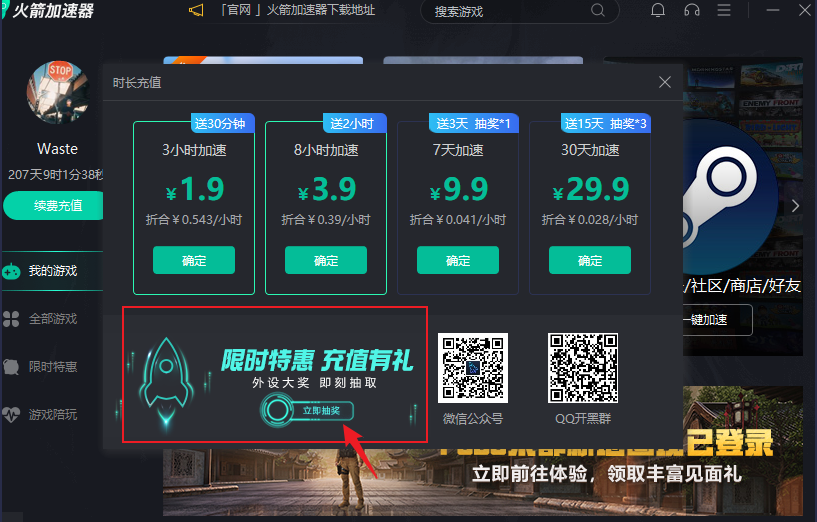Image resolution: width=817 pixels, height=522 pixels.
Task: Click 立即前往体验 bottom banner
Action: click(606, 474)
